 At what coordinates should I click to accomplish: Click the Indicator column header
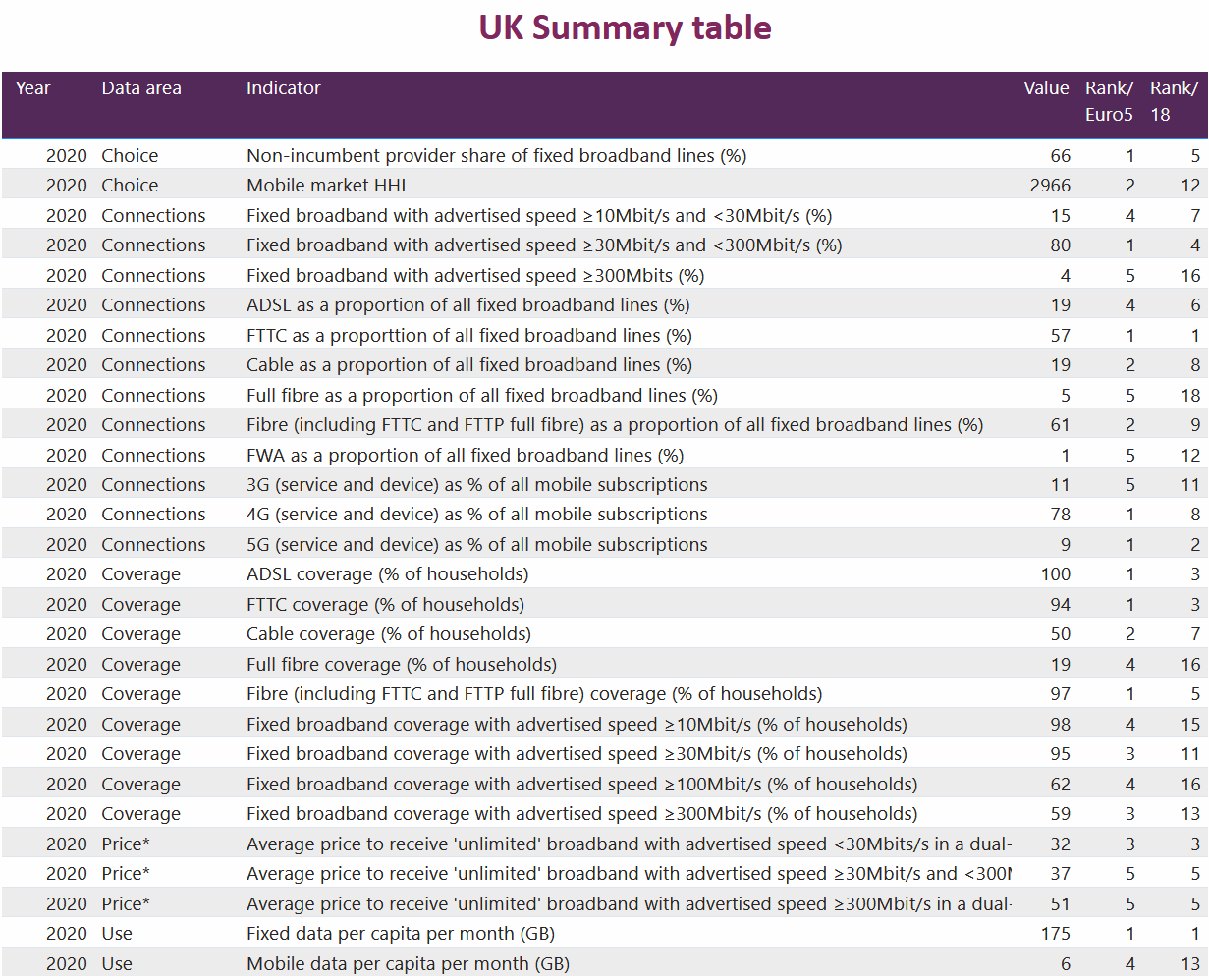[x=283, y=88]
